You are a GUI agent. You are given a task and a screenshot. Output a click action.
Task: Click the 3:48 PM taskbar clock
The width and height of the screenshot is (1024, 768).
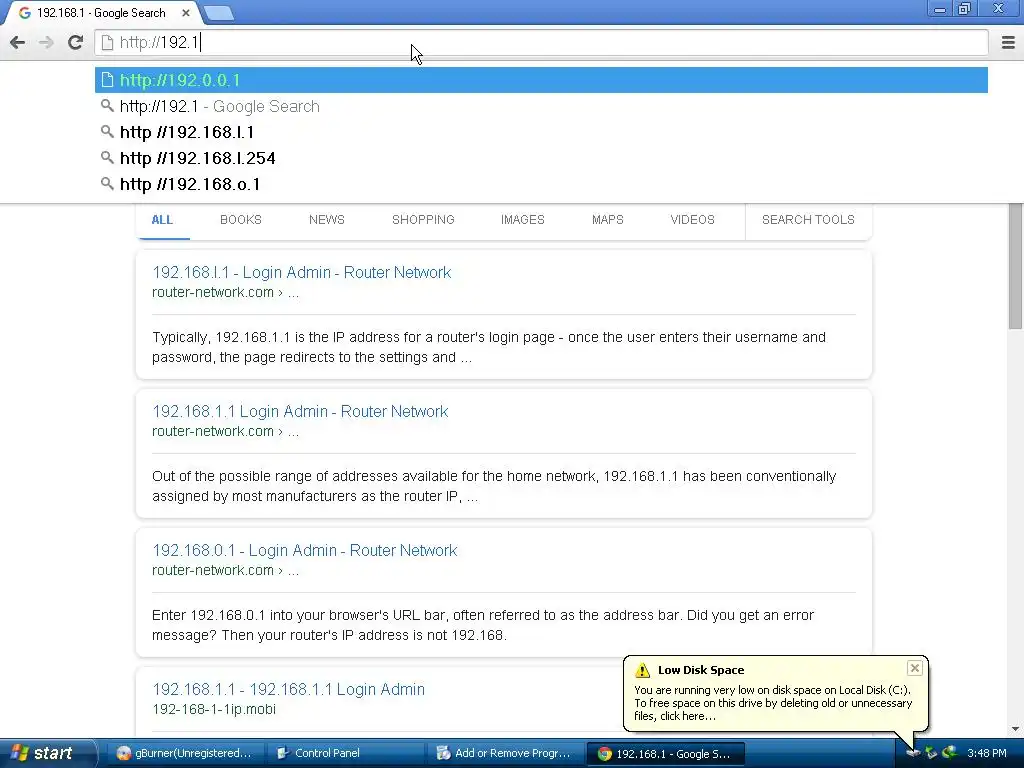(987, 753)
